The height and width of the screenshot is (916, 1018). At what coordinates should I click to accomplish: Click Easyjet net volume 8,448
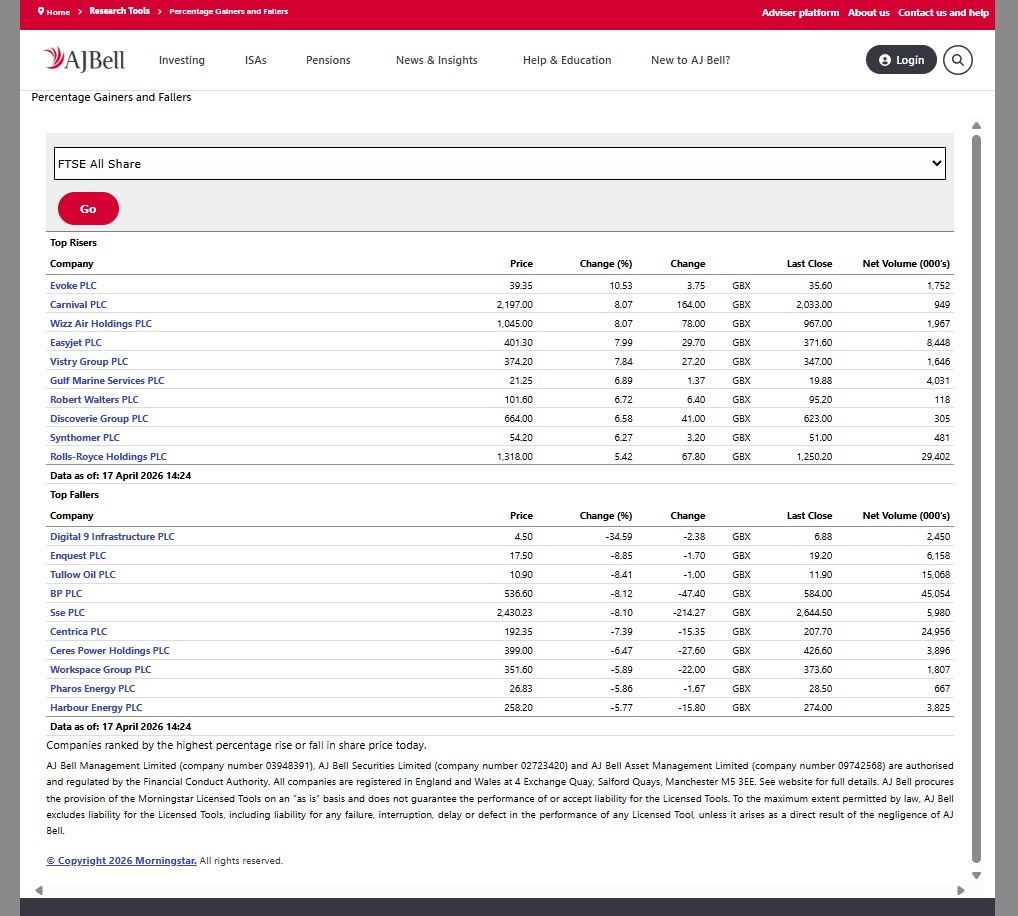[x=938, y=342]
